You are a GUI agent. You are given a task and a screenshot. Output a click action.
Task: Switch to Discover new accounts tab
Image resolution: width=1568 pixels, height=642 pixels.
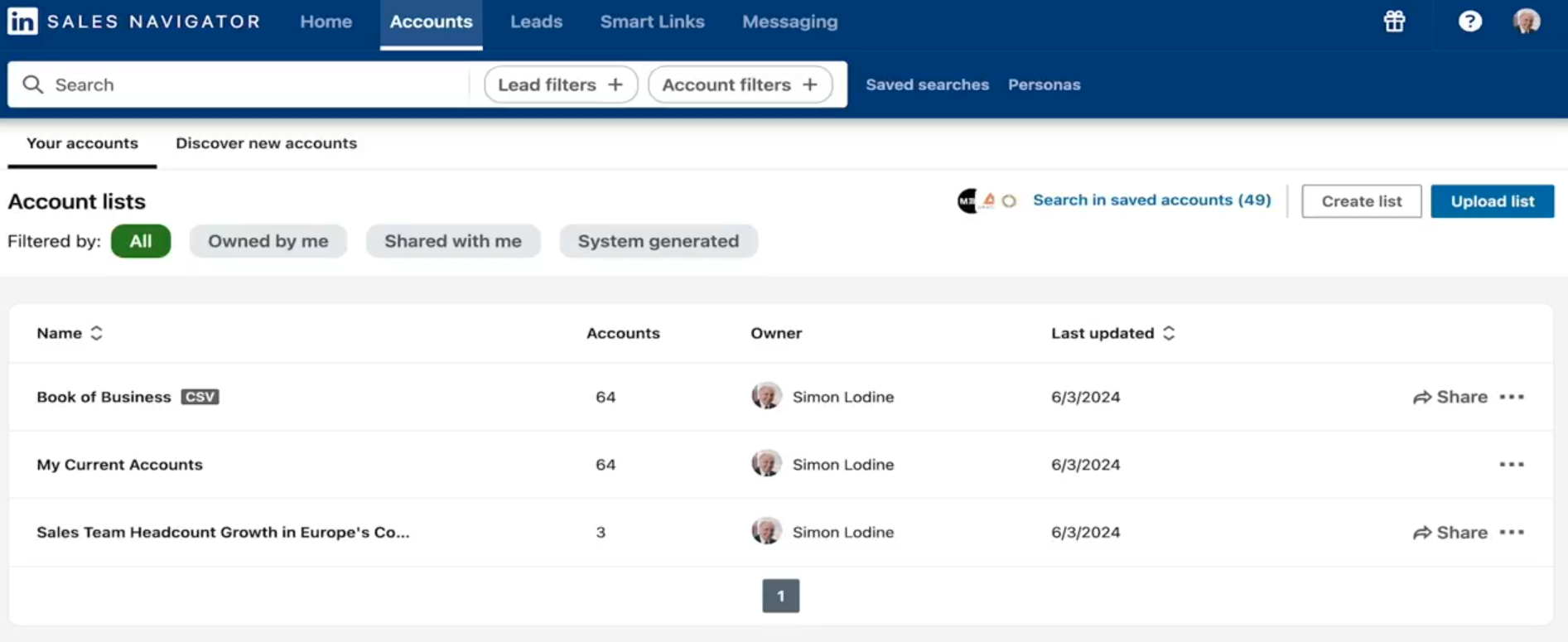(266, 143)
